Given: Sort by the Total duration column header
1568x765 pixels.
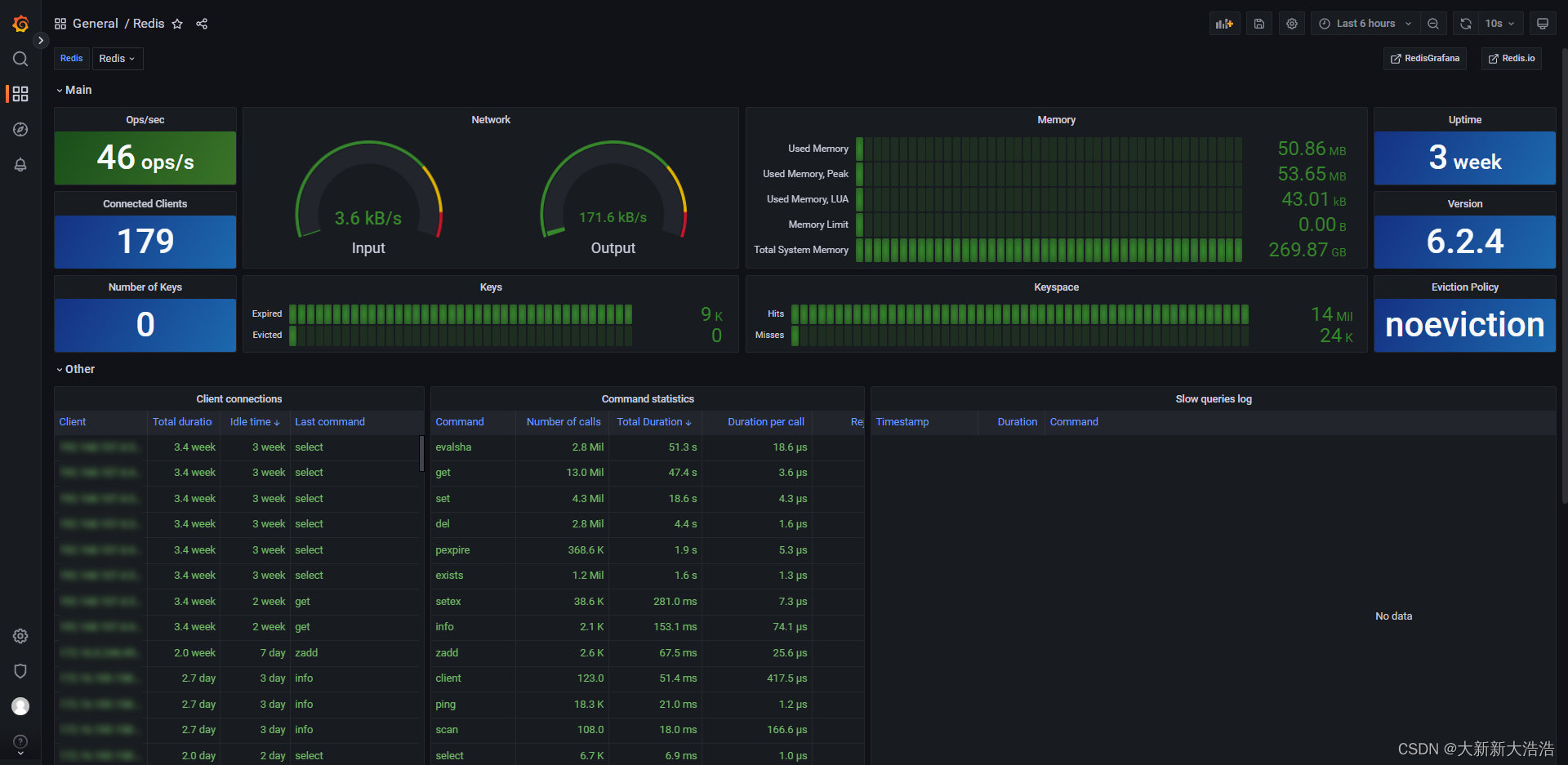Looking at the screenshot, I should click(182, 422).
